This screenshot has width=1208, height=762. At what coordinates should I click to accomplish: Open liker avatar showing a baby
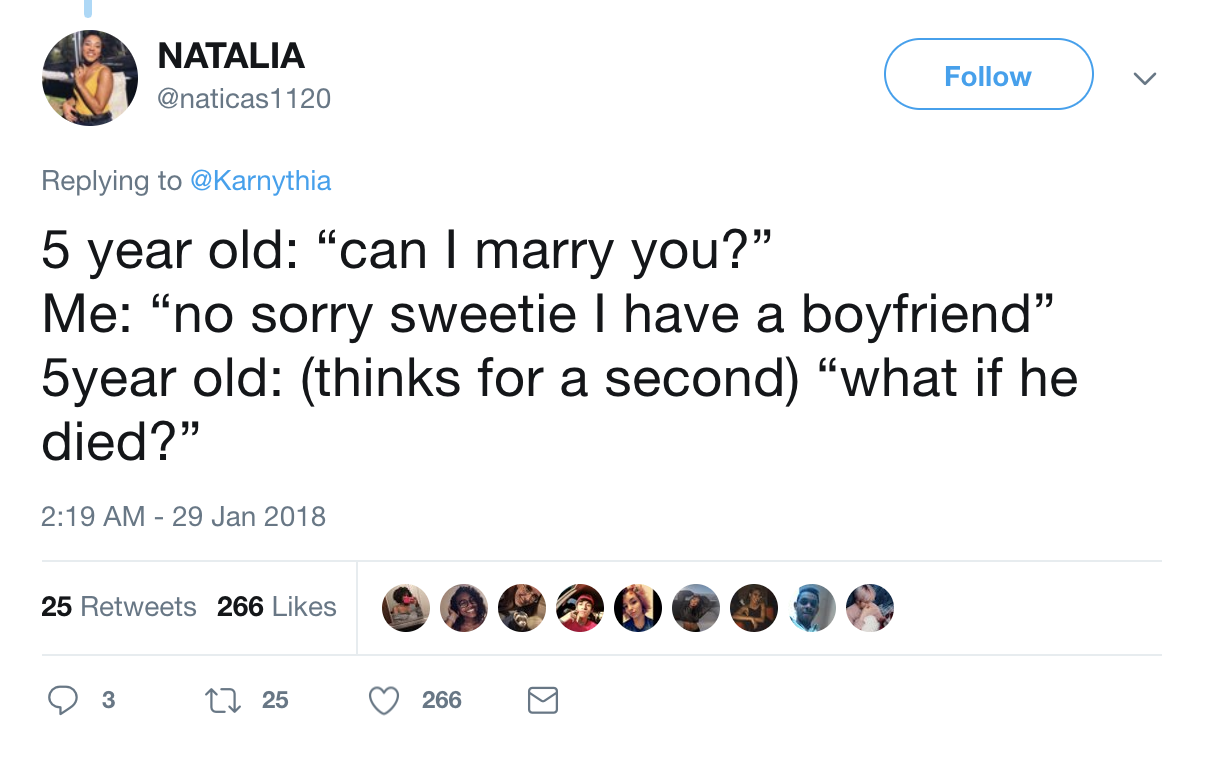(x=869, y=608)
